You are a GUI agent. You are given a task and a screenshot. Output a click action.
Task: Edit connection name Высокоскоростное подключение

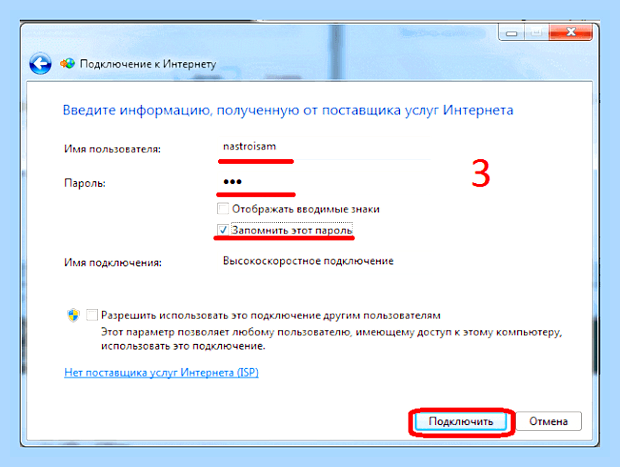[324, 261]
